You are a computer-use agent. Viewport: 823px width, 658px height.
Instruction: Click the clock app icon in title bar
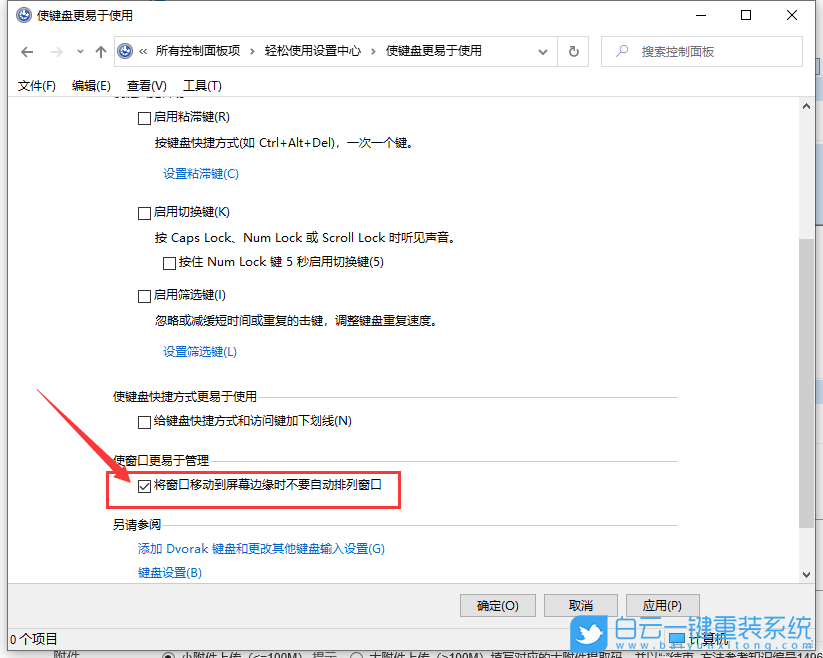click(x=22, y=15)
